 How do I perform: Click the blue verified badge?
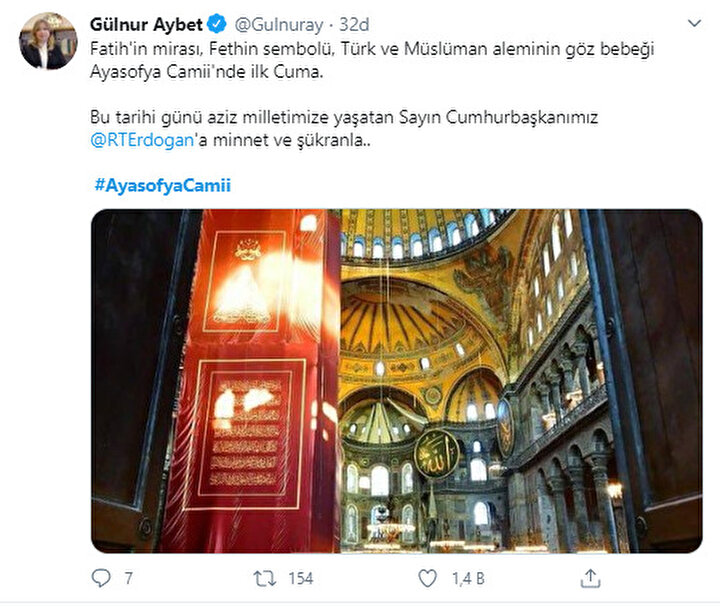(216, 24)
